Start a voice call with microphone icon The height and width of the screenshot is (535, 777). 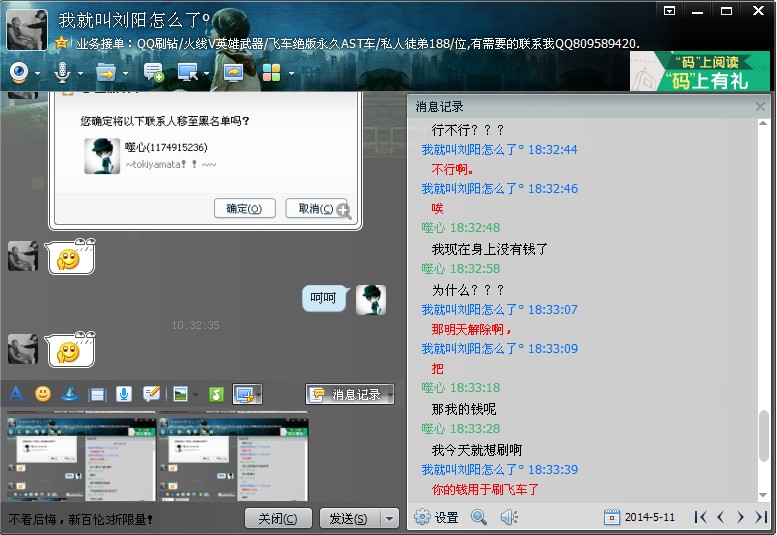coord(62,72)
